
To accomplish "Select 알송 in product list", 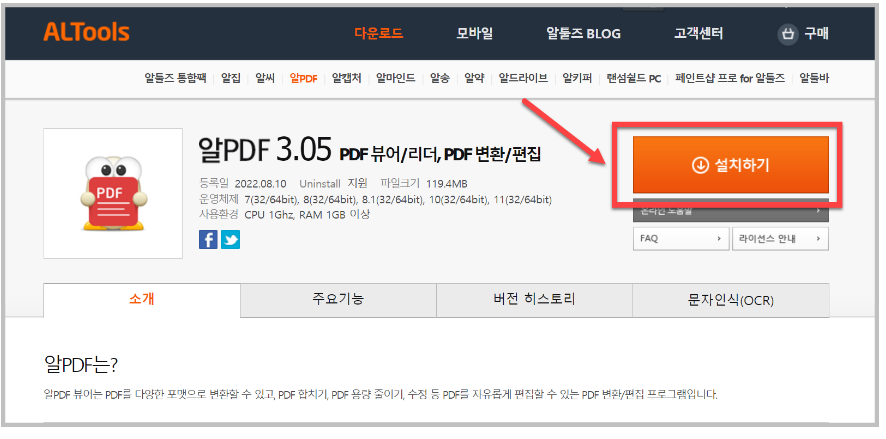I will [x=440, y=79].
